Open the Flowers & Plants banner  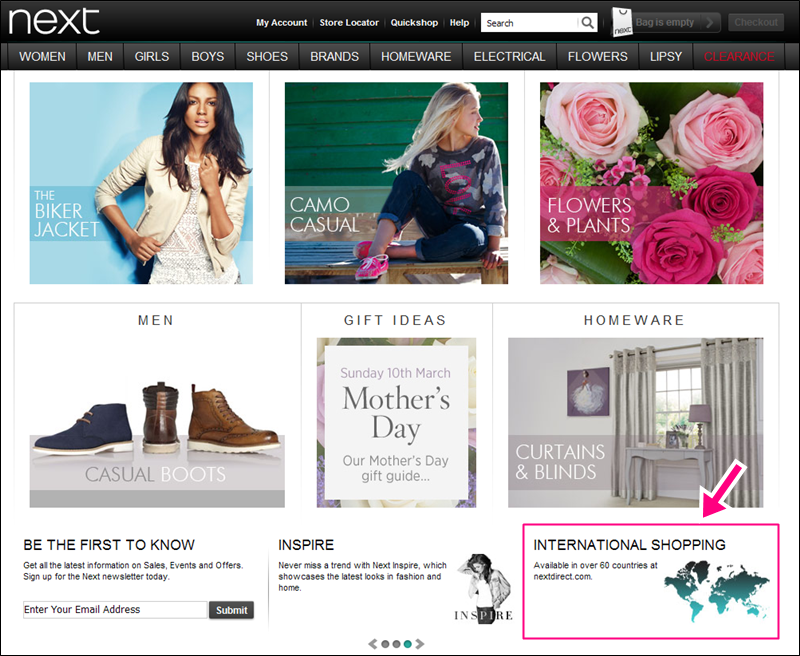pyautogui.click(x=652, y=183)
